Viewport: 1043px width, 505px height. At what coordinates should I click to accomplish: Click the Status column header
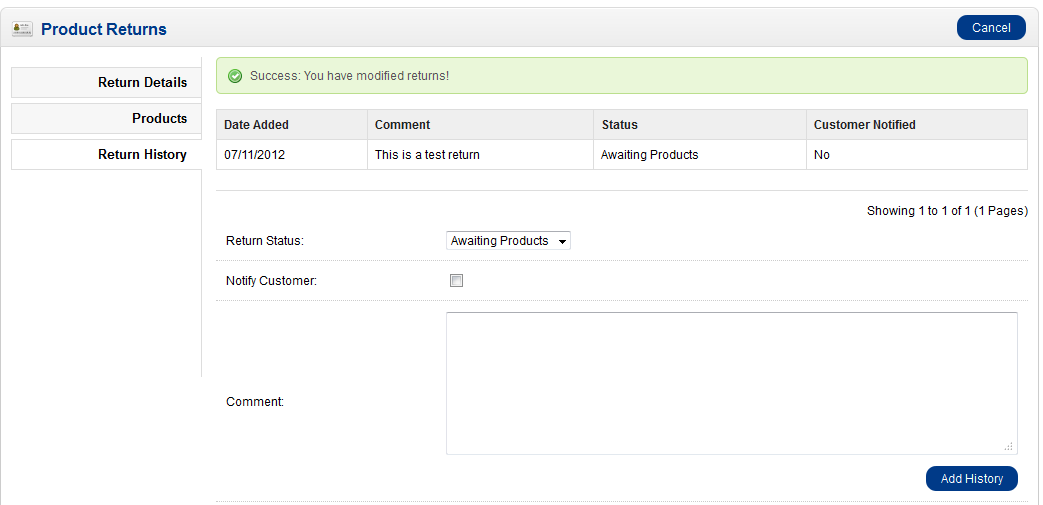click(619, 125)
